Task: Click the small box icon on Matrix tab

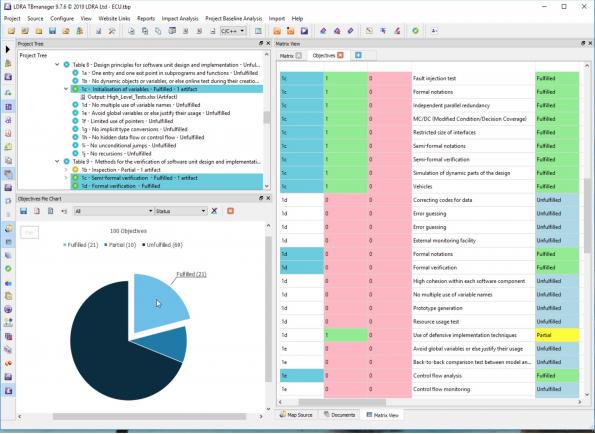Action: (299, 56)
